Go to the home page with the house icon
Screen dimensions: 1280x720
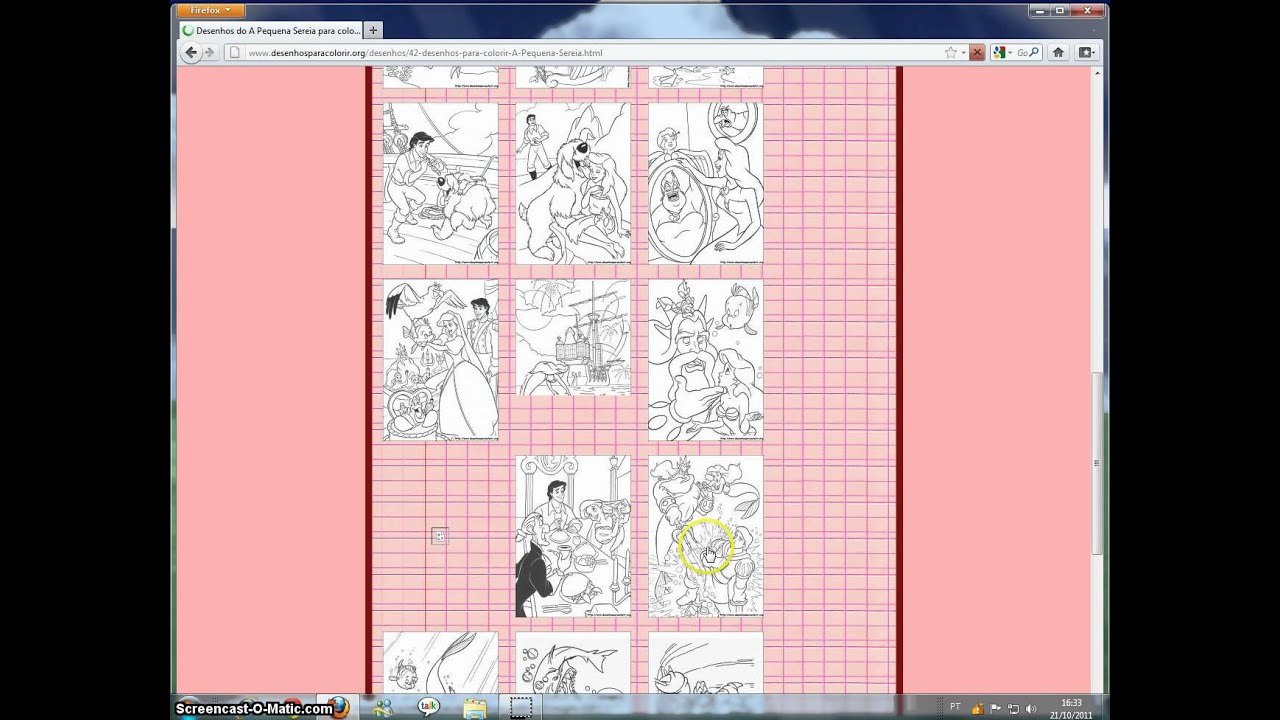click(1058, 52)
